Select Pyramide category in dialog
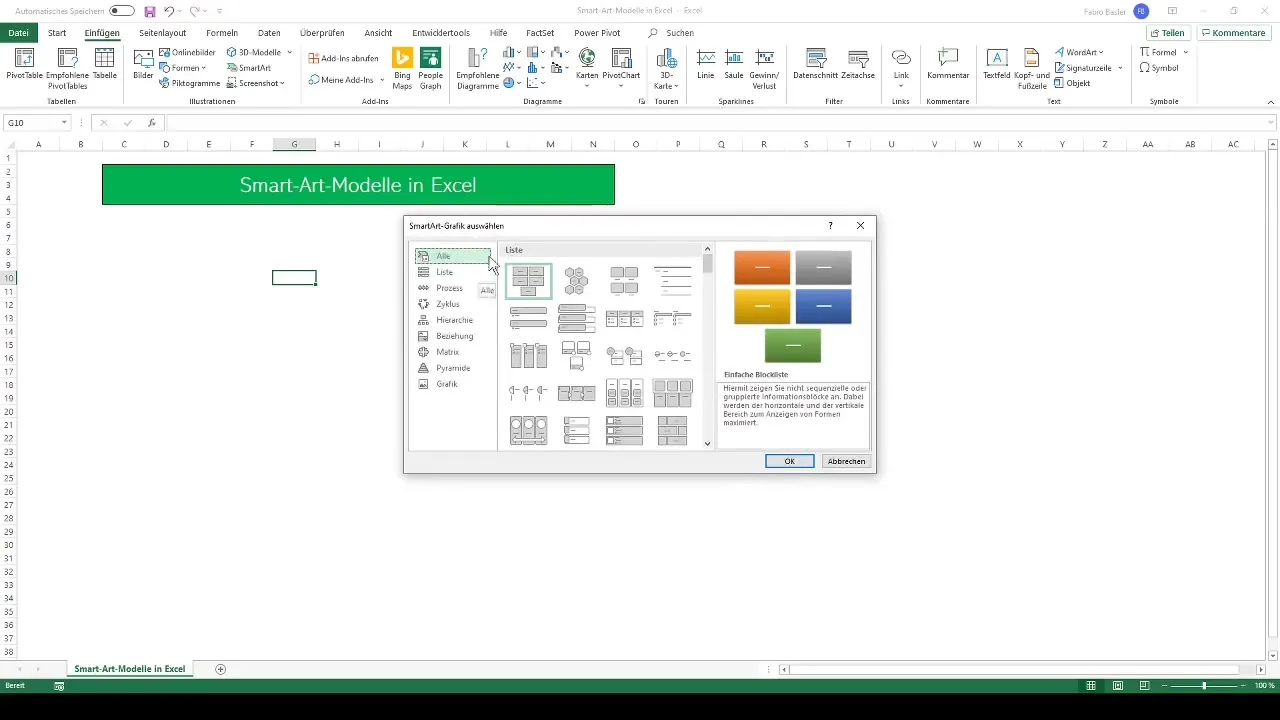 pyautogui.click(x=452, y=368)
